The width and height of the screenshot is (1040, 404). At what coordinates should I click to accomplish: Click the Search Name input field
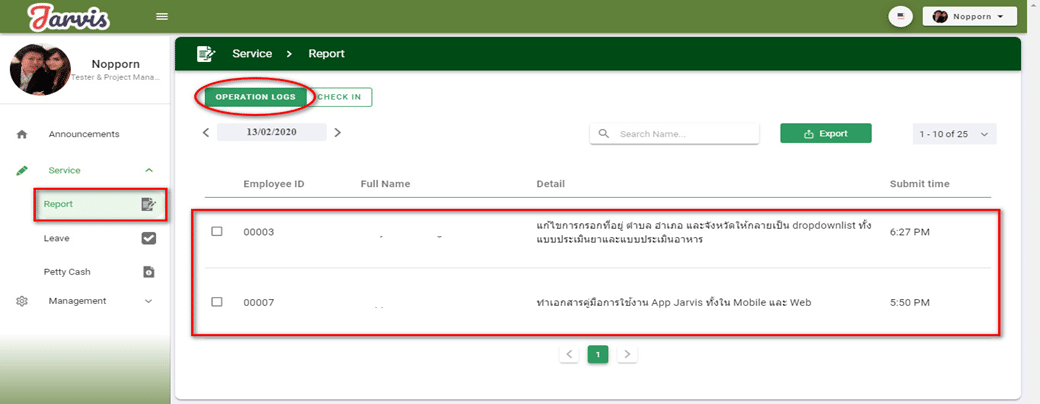682,134
